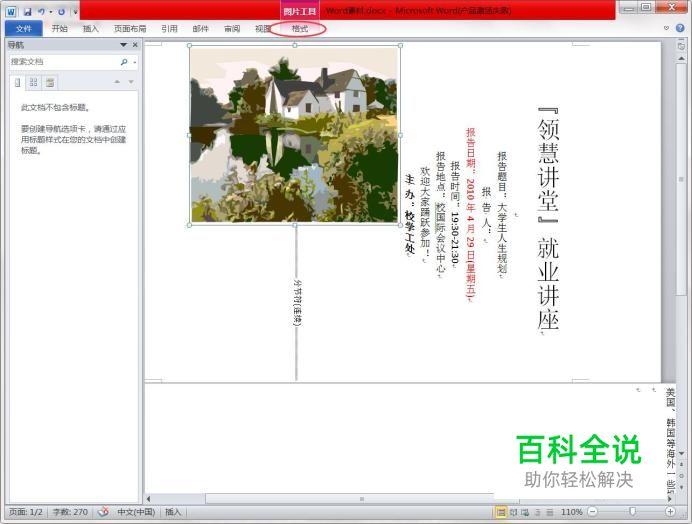The image size is (692, 524).
Task: Click the Word application icon in title bar
Action: pyautogui.click(x=11, y=11)
